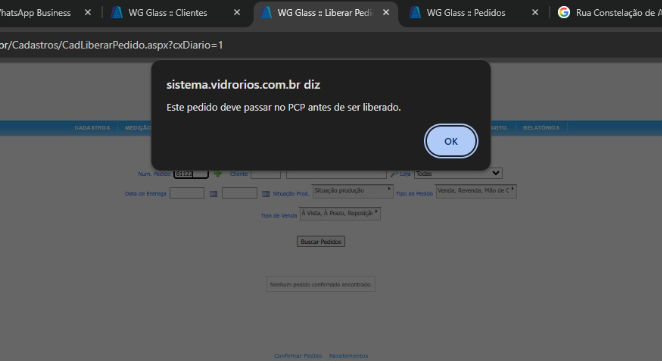Expand the Situação produção dropdown
662x361 pixels.
pos(353,191)
